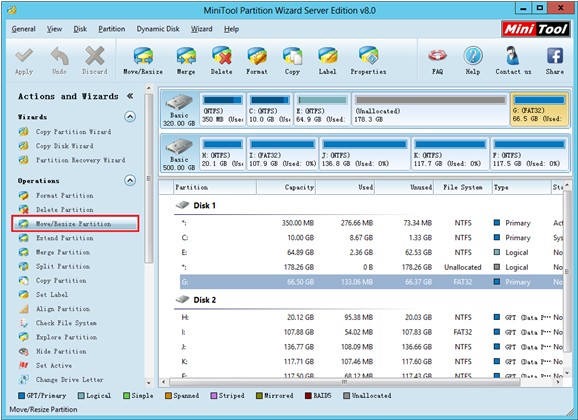Select the C: (NTFS) 10.0 GB disk map block
This screenshot has width=578, height=420.
[x=269, y=110]
